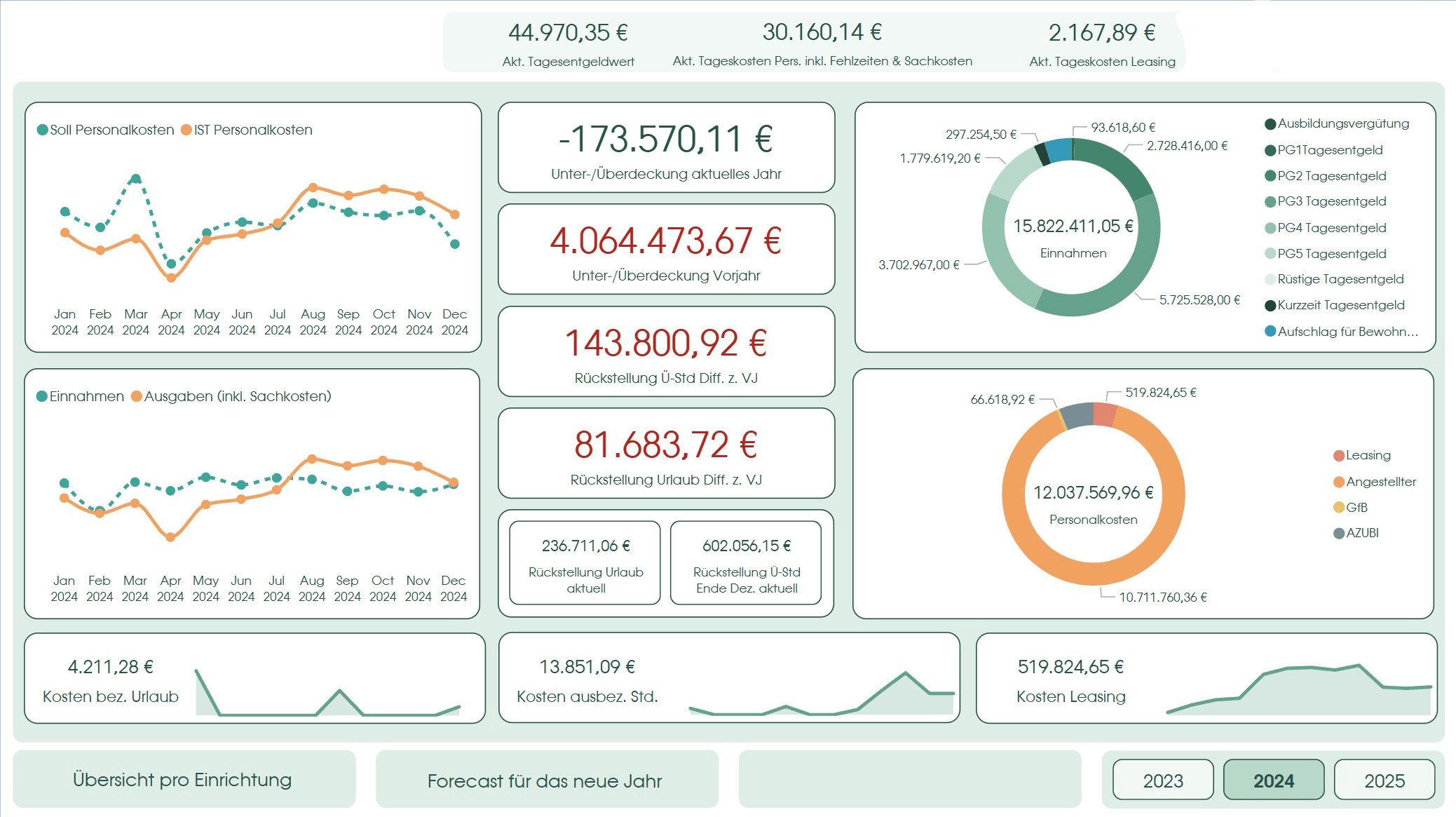This screenshot has width=1456, height=817.
Task: Click the AZUBI legend entry
Action: (1361, 533)
